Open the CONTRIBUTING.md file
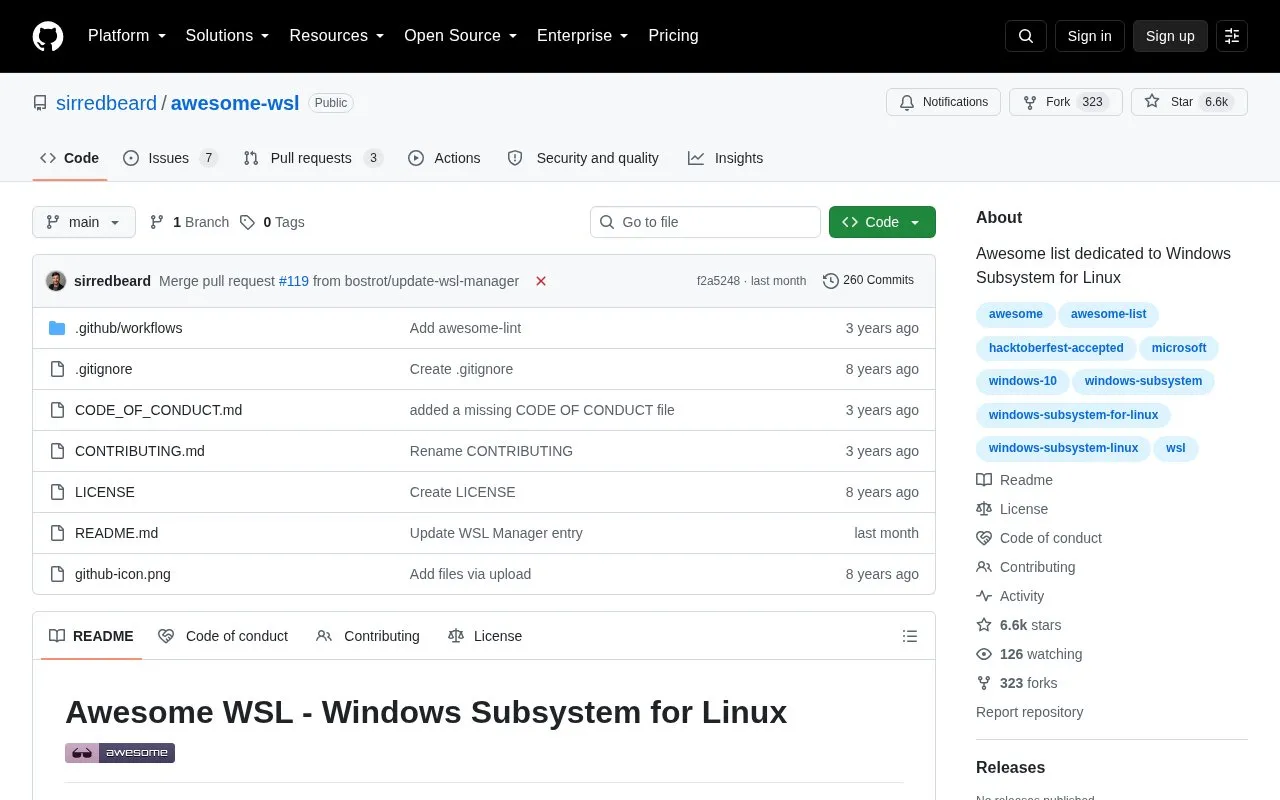Screen dimensions: 1280x800 [x=140, y=451]
